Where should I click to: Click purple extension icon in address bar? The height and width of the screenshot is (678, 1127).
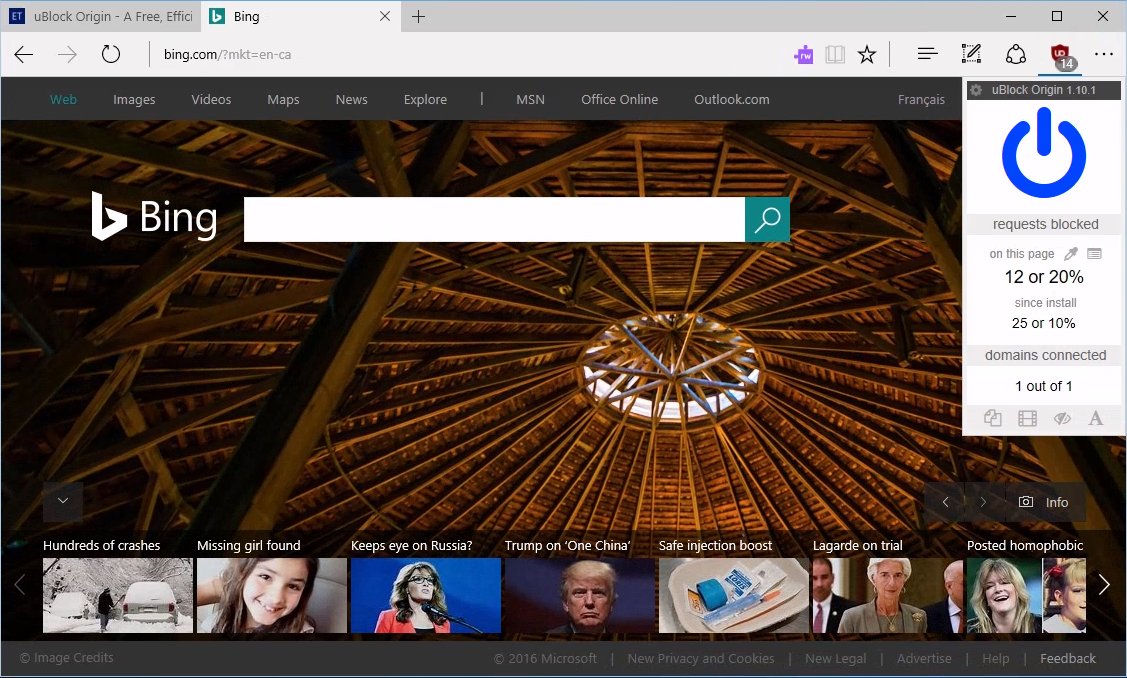(804, 54)
